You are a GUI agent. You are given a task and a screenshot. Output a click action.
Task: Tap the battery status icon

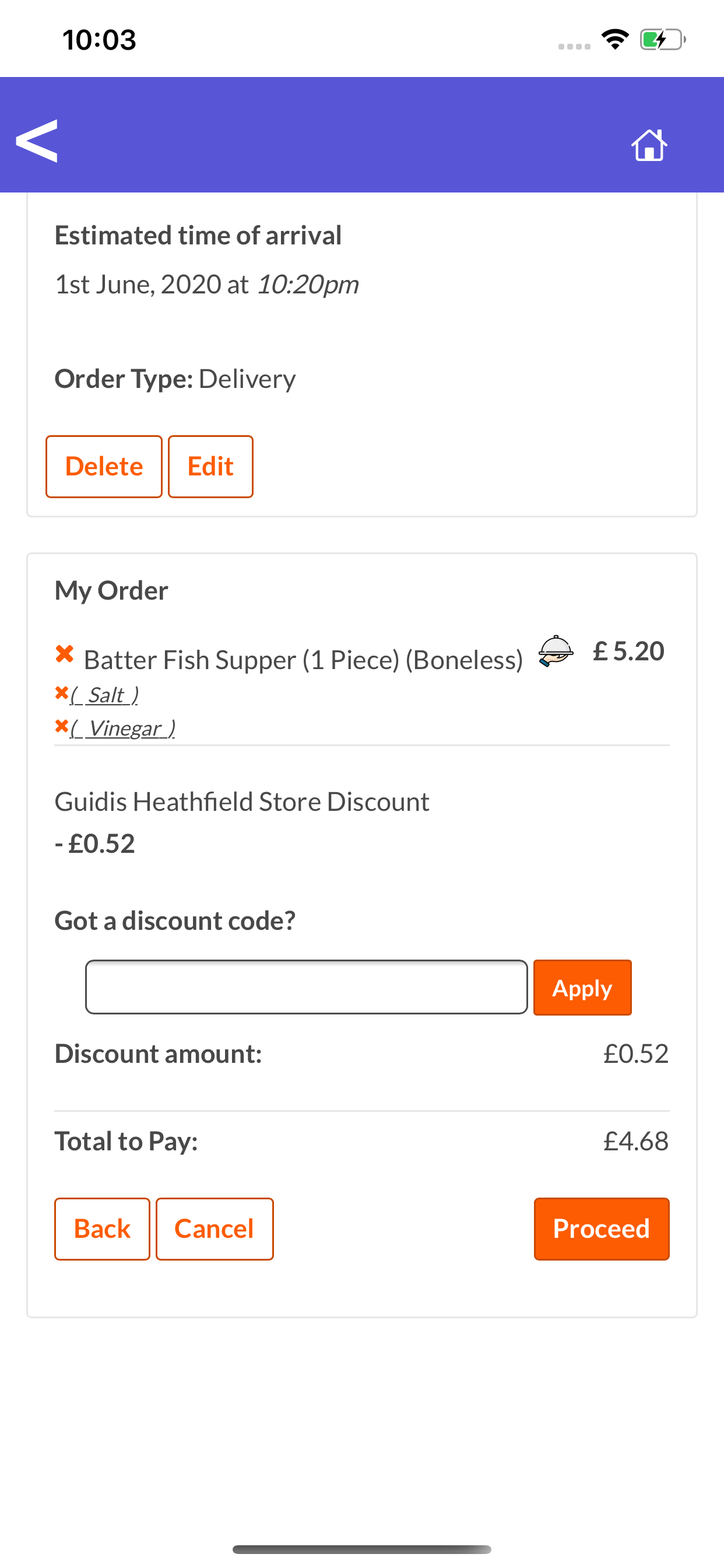(662, 40)
